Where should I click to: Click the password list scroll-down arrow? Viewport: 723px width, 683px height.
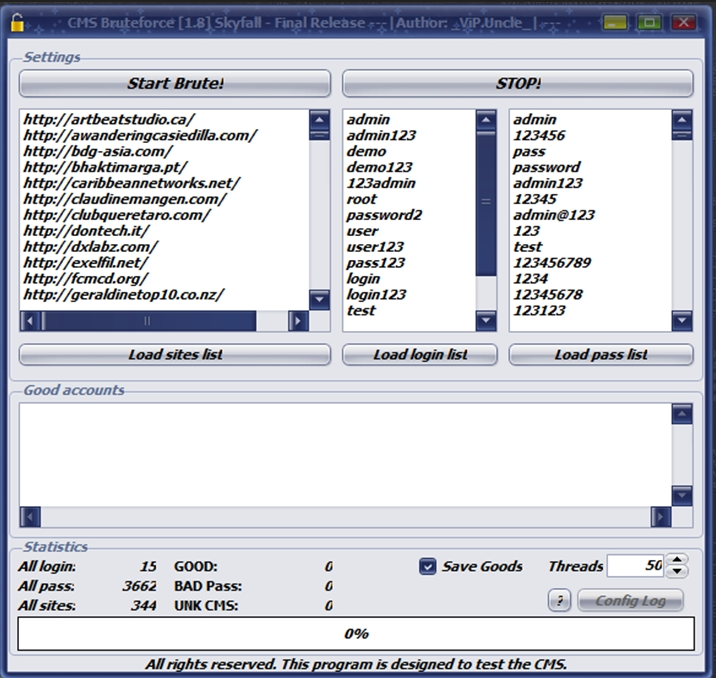point(682,320)
